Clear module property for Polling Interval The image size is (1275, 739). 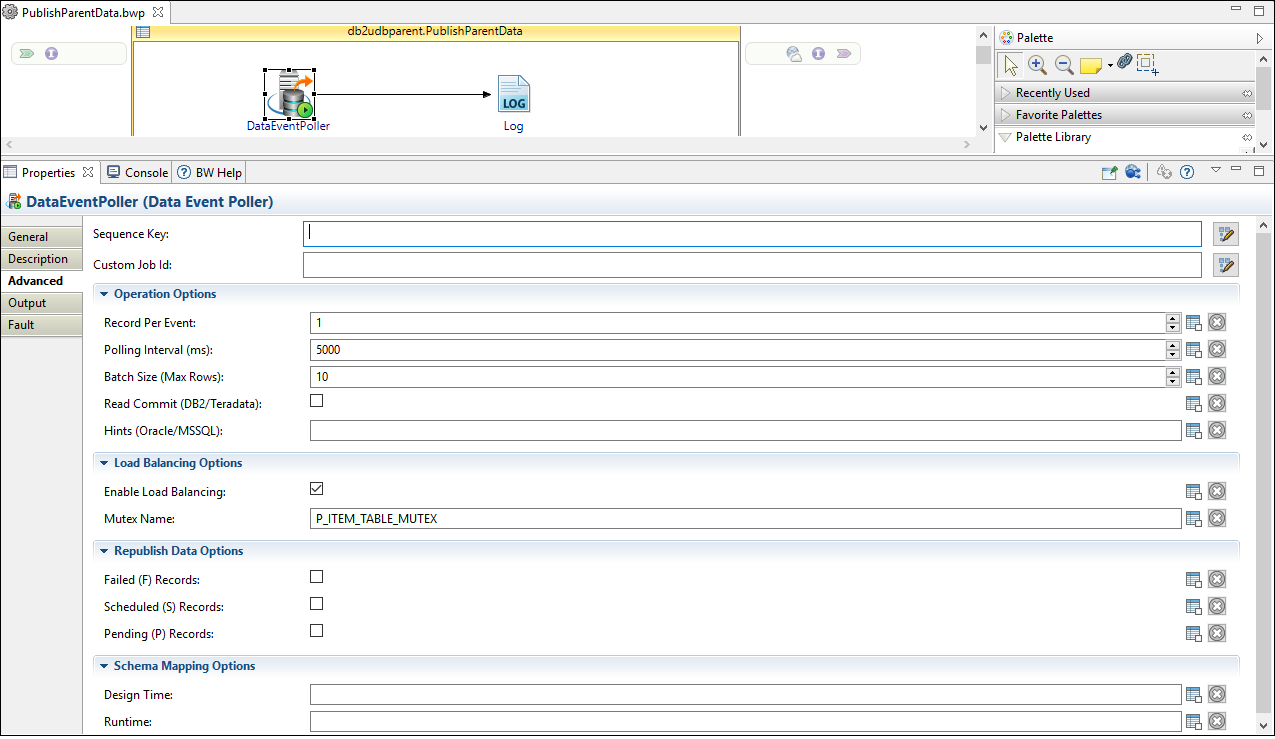tap(1217, 349)
